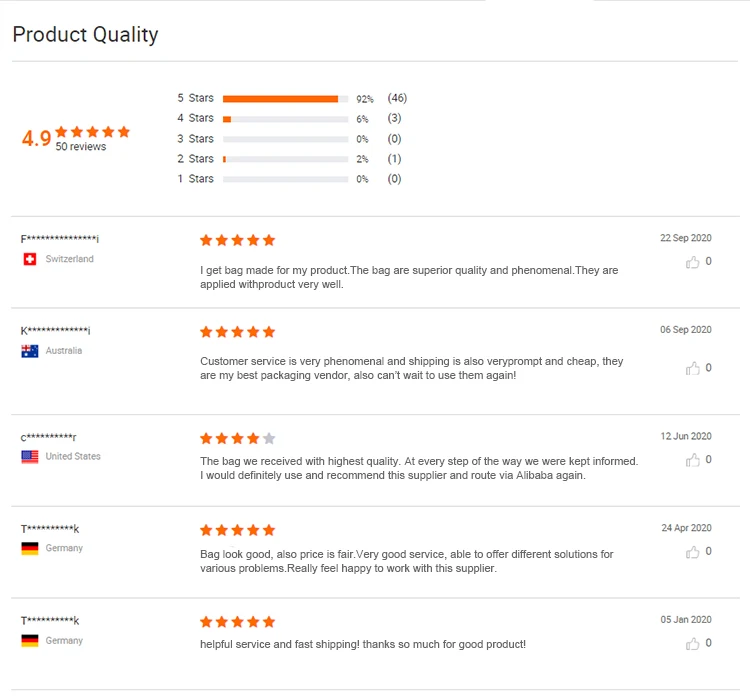Click thumbs-up on 24 Apr 2020 review
The width and height of the screenshot is (750, 698).
click(692, 552)
